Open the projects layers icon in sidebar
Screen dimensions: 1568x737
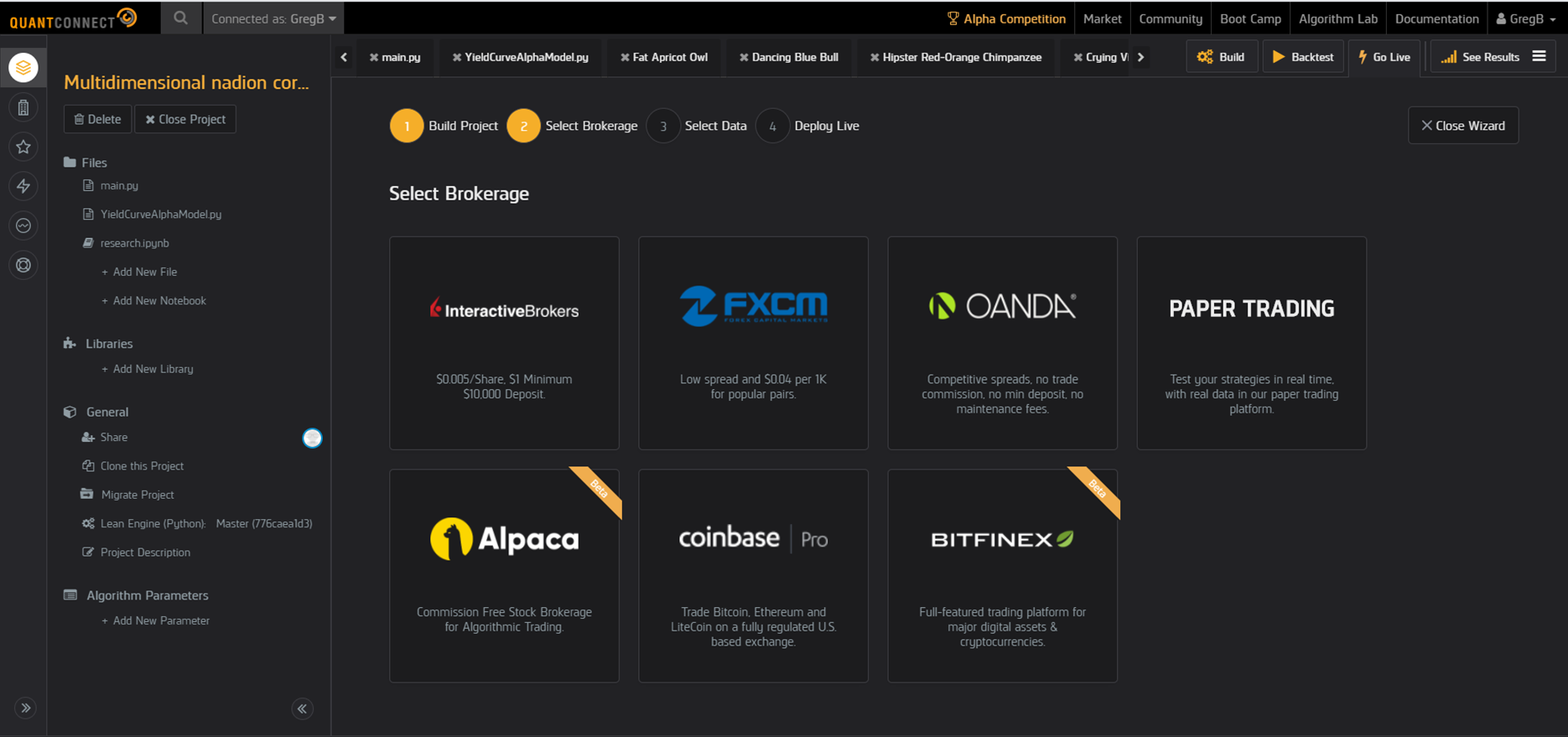click(23, 68)
